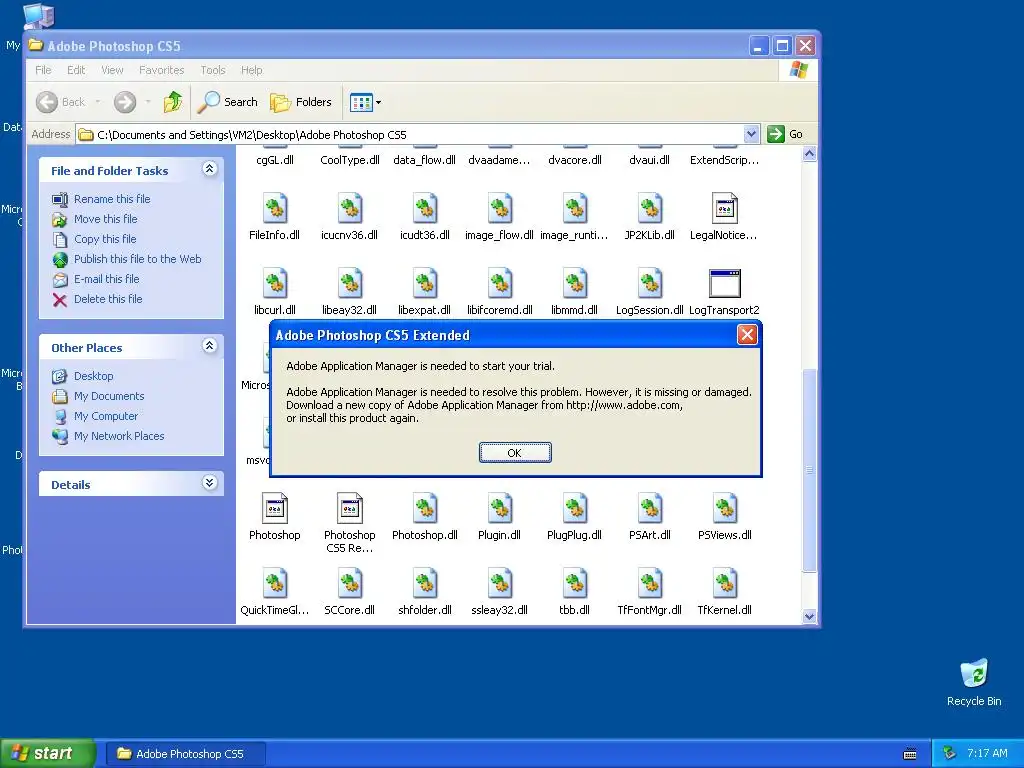1024x768 pixels.
Task: Select the LogTransport2 application icon
Action: click(724, 283)
